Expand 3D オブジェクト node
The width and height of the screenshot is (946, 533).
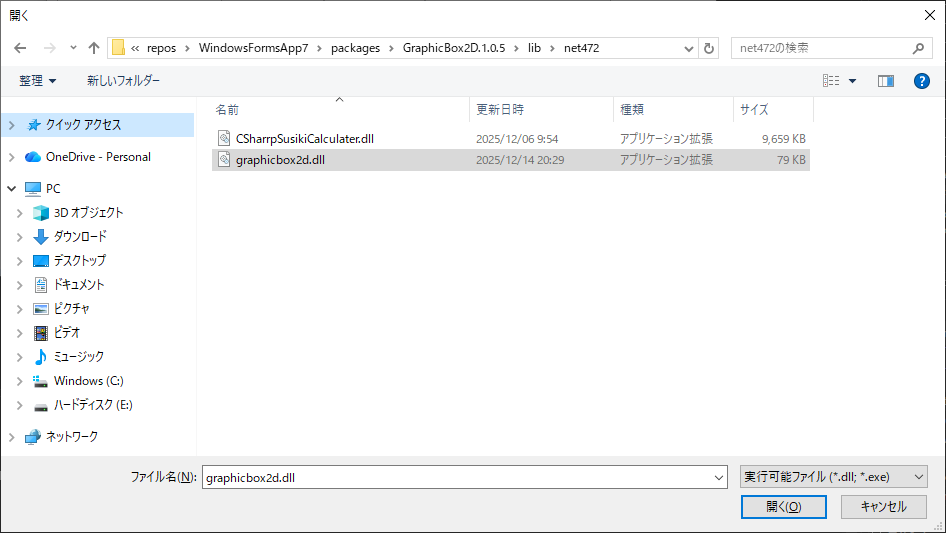19,213
